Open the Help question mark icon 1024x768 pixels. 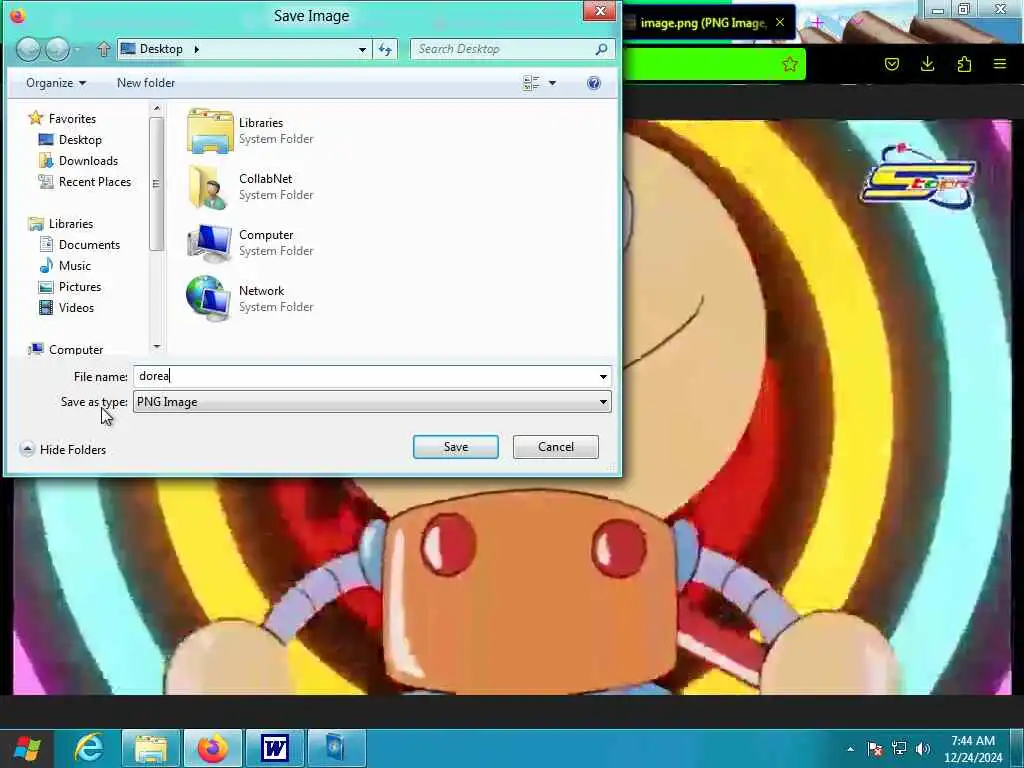coord(594,83)
